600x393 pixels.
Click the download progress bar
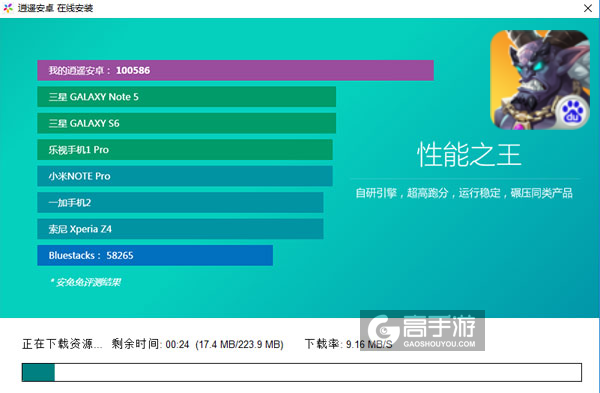[302, 372]
